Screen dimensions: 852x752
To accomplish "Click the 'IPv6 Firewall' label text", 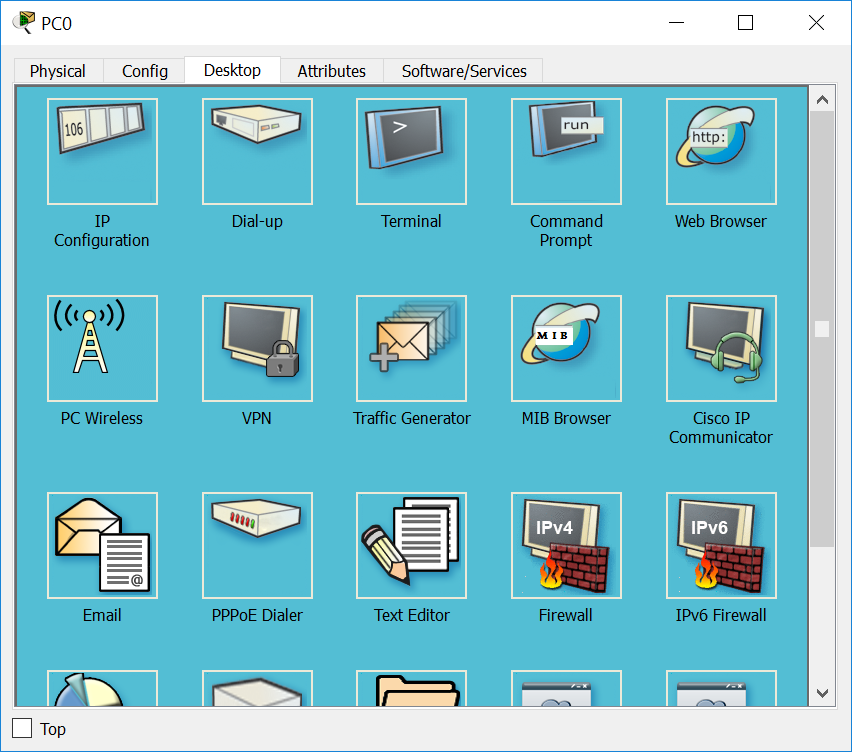I will point(721,615).
